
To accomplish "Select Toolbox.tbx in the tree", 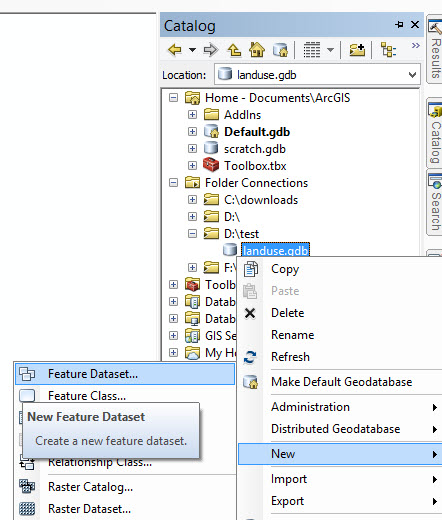I will tap(255, 166).
